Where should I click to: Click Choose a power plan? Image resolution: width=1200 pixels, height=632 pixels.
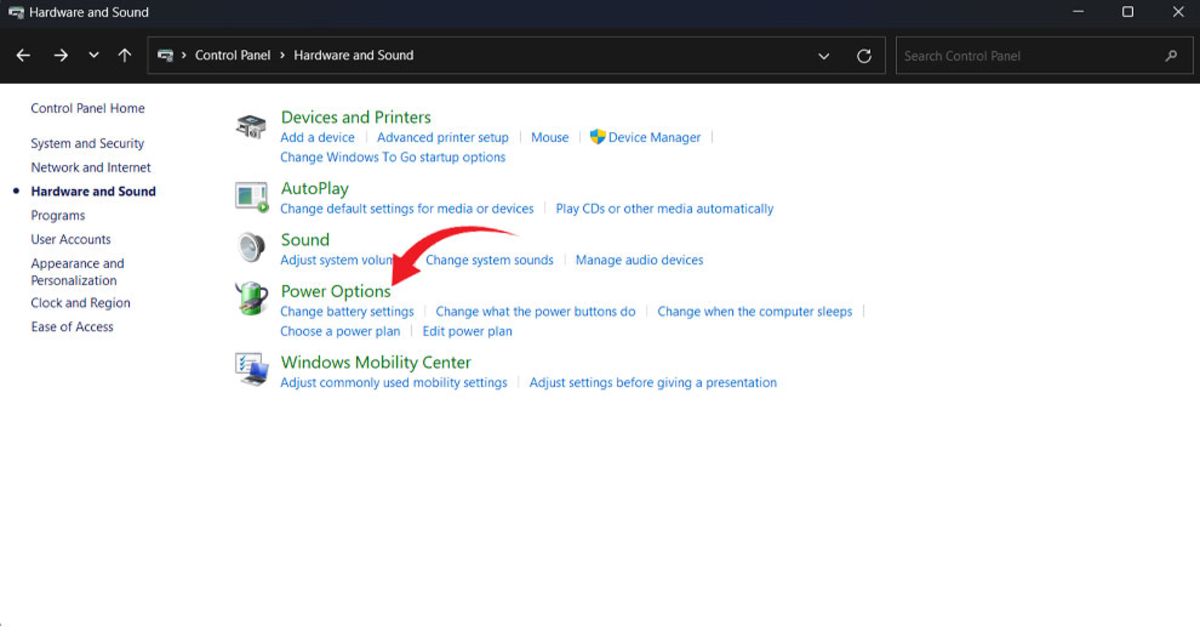coord(340,332)
